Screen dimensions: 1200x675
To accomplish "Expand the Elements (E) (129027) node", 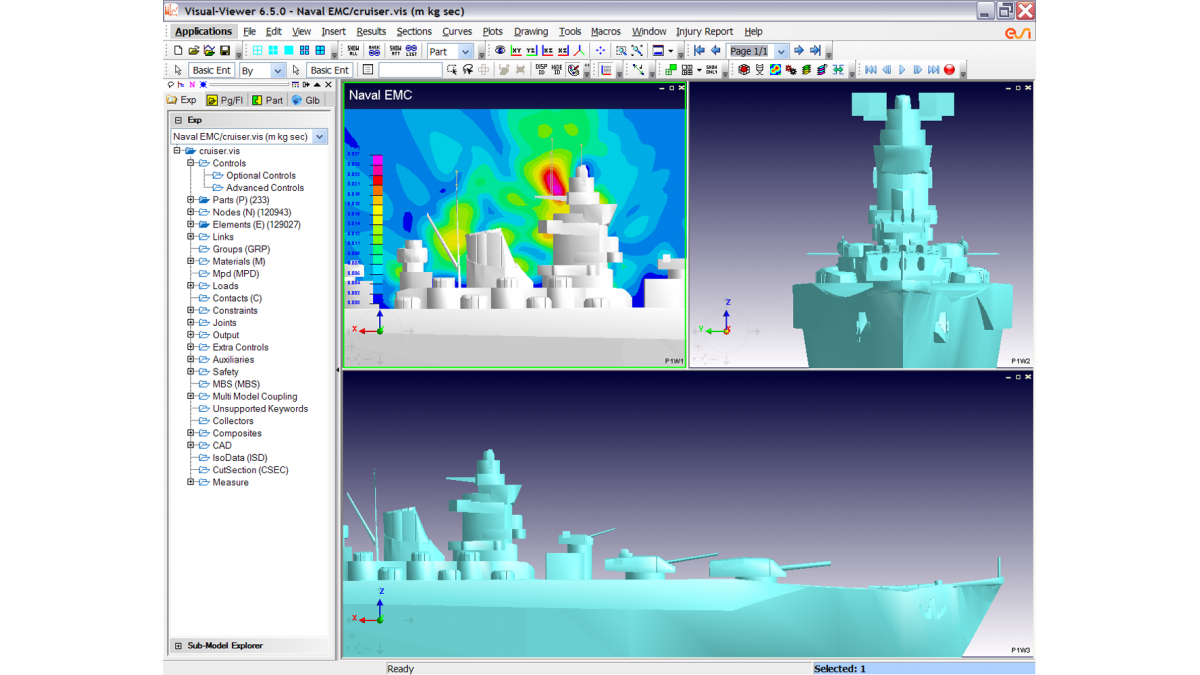I will [x=190, y=224].
